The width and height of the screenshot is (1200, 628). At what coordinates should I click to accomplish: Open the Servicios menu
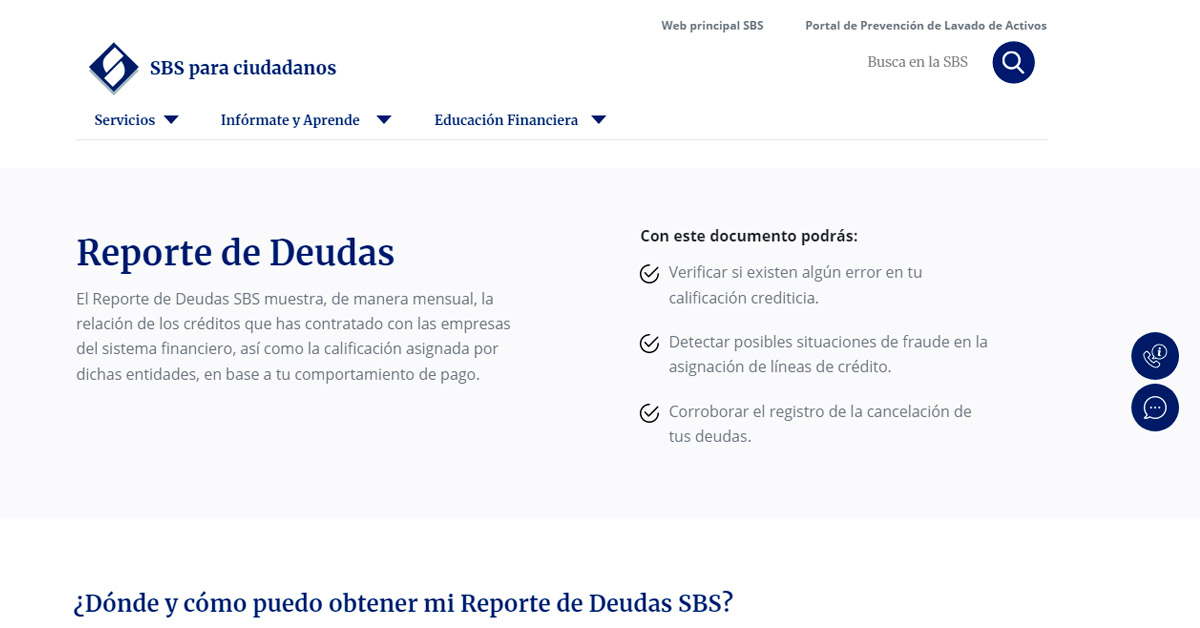pyautogui.click(x=125, y=120)
